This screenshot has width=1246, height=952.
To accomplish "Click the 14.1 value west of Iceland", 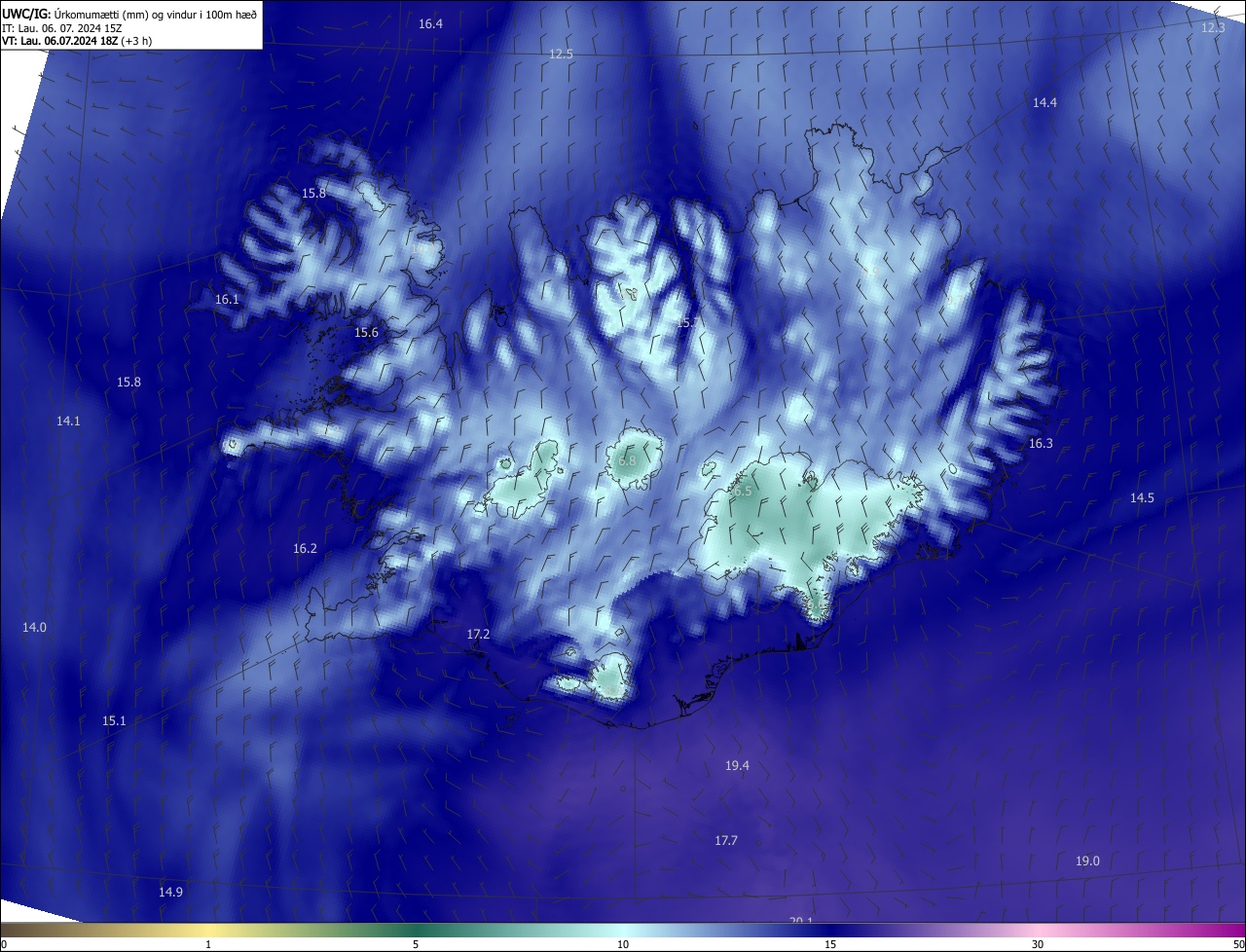I will (68, 421).
